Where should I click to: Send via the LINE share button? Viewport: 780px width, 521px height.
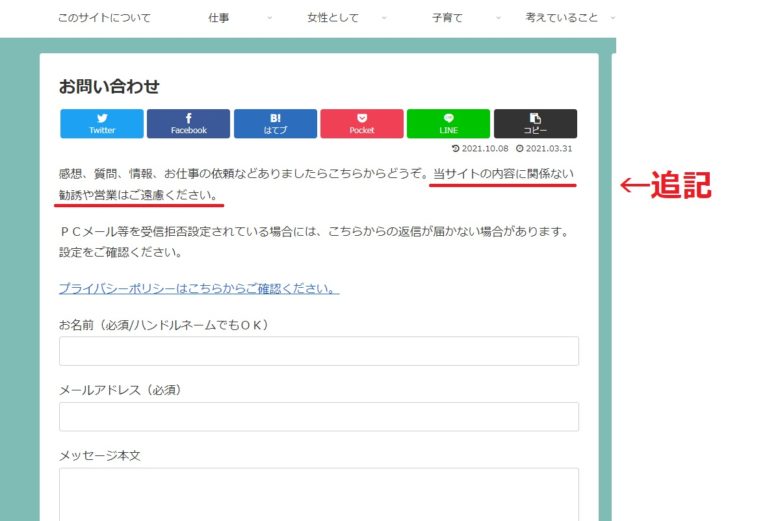[448, 123]
